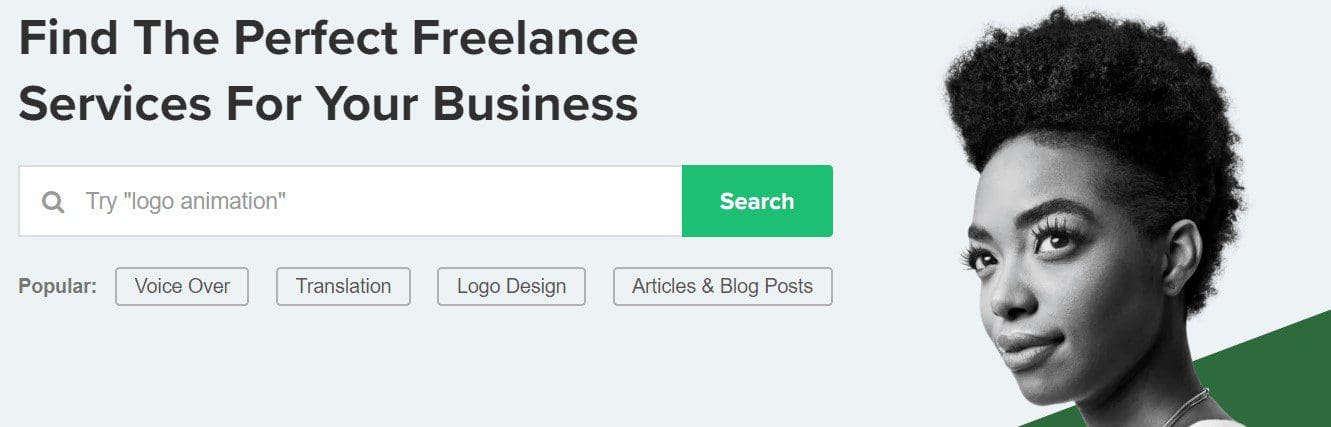Screen dimensions: 1331x427
Task: Choose the Logo Design popular tag
Action: pos(511,287)
